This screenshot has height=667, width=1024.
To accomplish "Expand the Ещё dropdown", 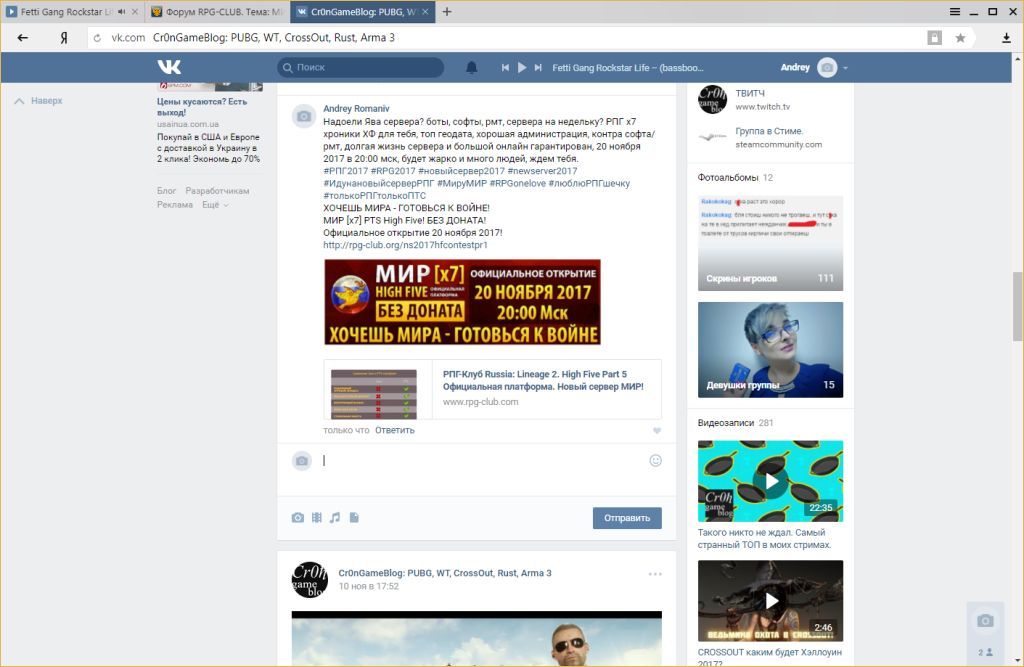I will [x=215, y=204].
